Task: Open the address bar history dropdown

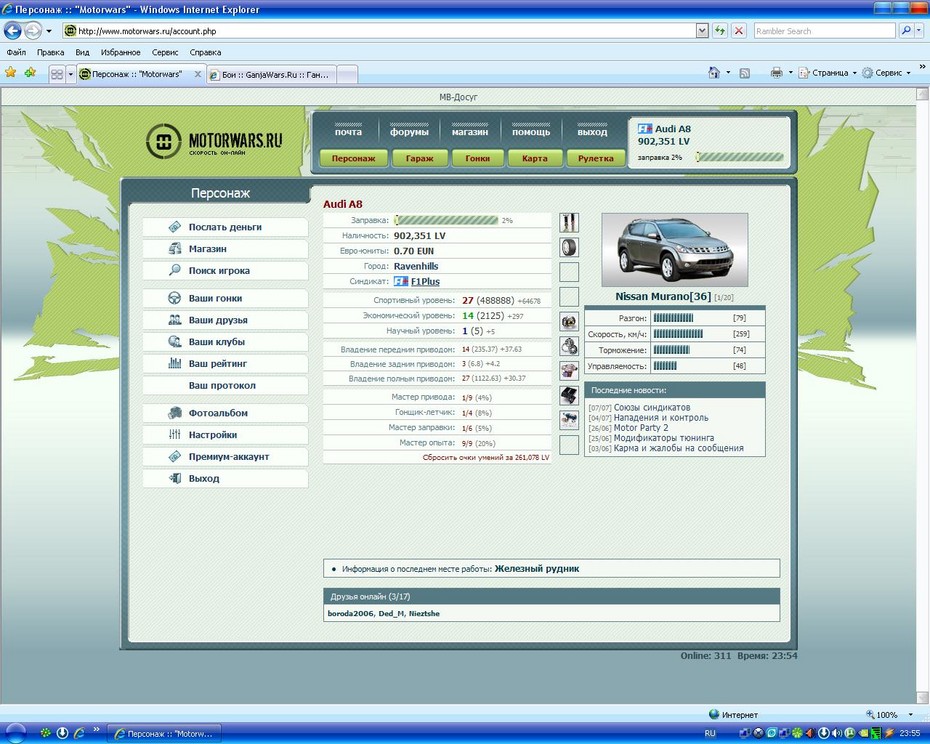Action: 702,31
